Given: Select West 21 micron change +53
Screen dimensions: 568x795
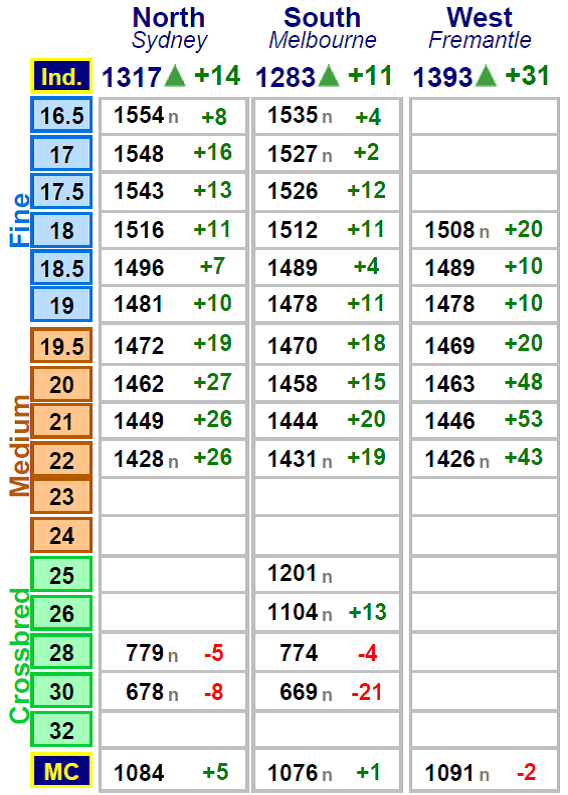Looking at the screenshot, I should coord(523,419).
